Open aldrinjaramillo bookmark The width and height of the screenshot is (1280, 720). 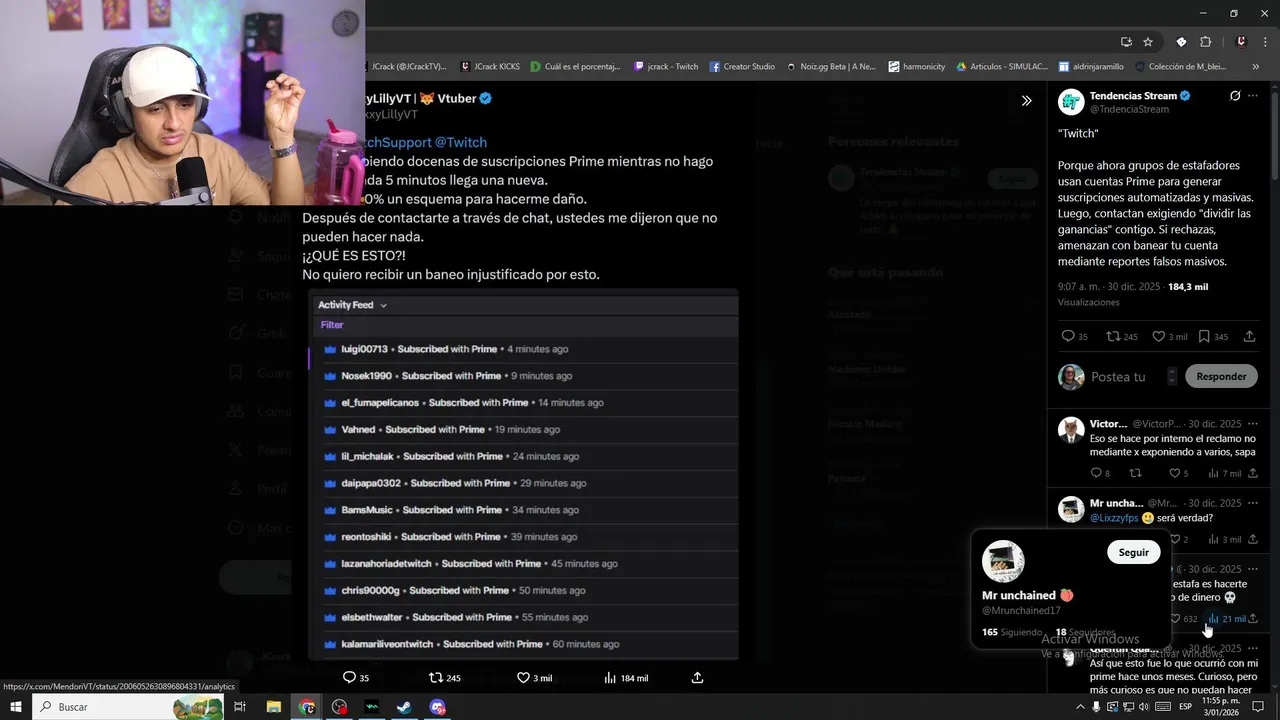point(1092,67)
